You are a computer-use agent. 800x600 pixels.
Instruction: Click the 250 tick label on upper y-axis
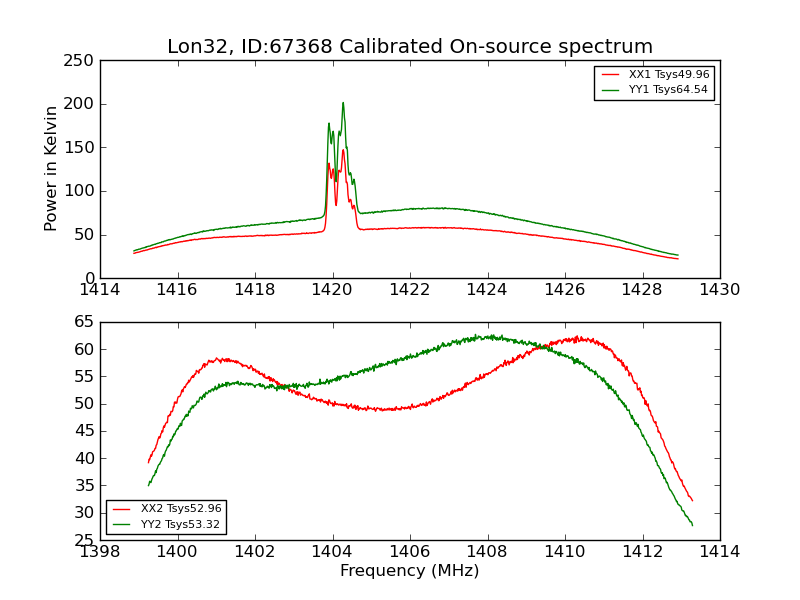coord(79,61)
